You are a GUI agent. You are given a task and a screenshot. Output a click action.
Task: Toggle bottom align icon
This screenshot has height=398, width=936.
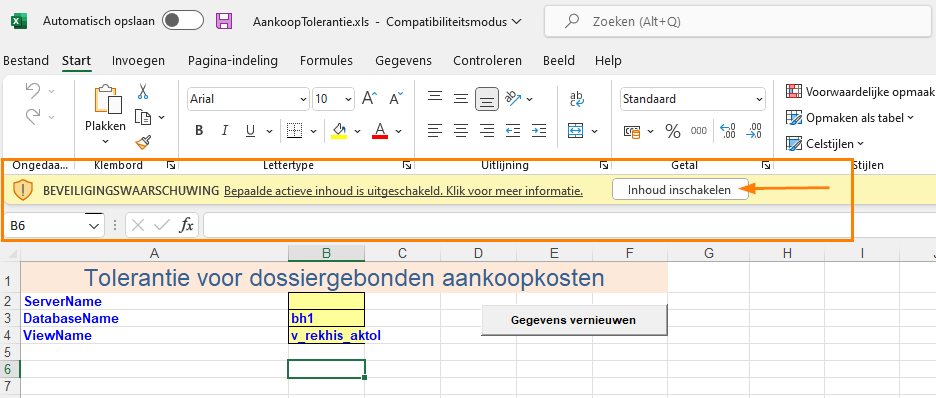coord(487,99)
